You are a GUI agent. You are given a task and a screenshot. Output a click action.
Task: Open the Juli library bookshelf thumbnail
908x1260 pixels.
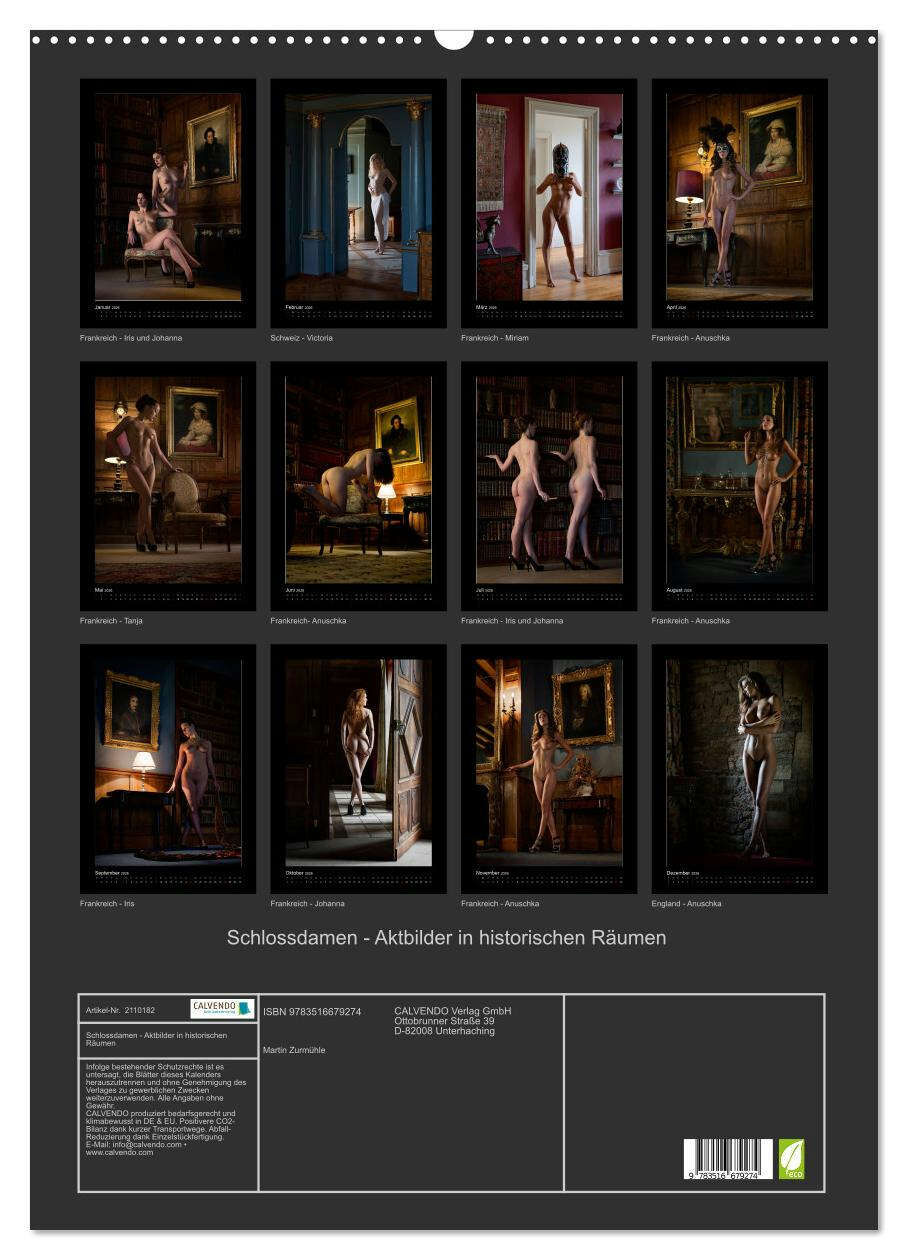pos(549,486)
